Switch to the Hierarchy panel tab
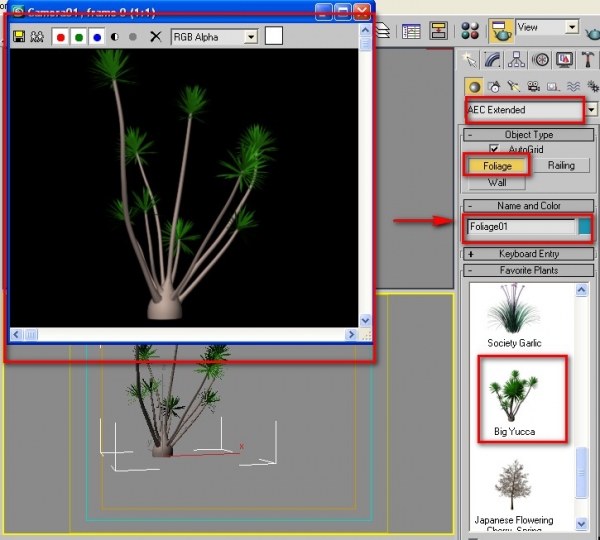This screenshot has height=540, width=600. tap(517, 60)
